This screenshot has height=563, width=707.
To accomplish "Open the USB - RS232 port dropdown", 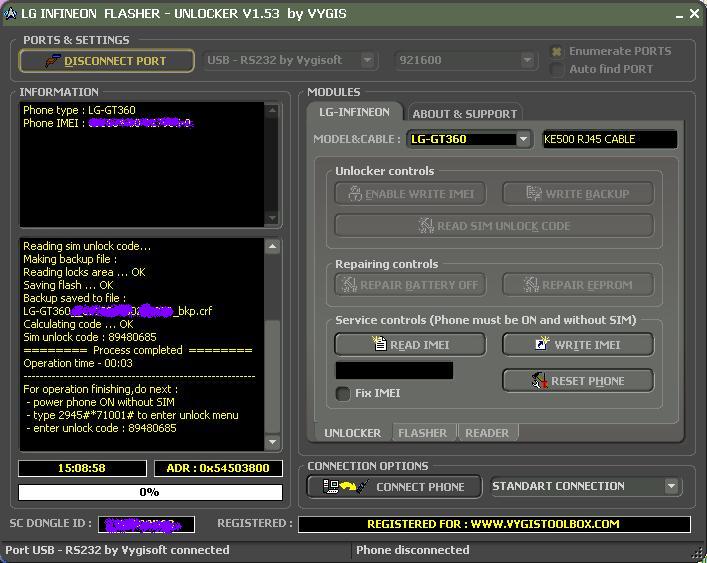I will point(368,60).
